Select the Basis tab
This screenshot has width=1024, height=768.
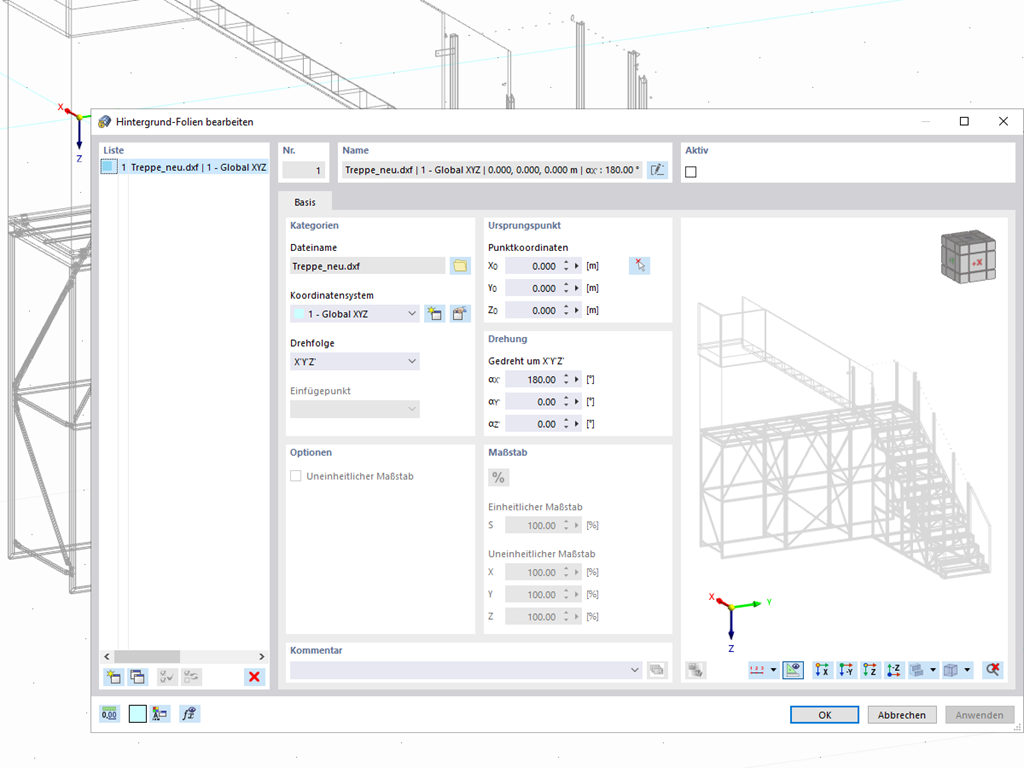click(x=305, y=202)
